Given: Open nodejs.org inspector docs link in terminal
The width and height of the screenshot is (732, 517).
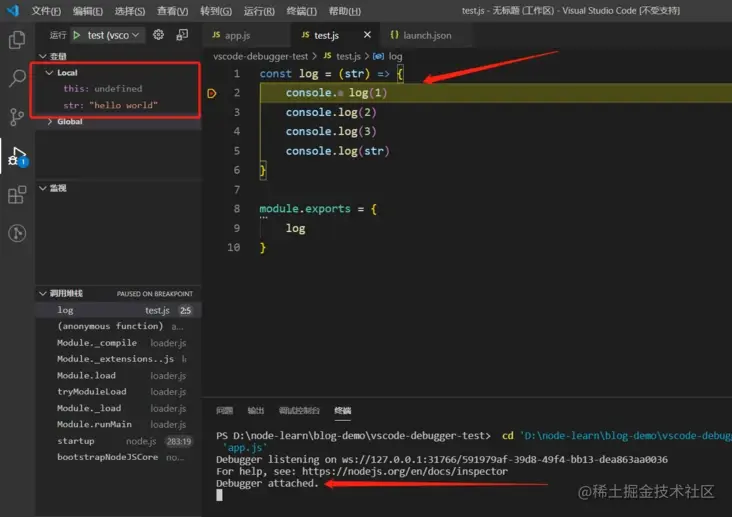Looking at the screenshot, I should (x=405, y=471).
